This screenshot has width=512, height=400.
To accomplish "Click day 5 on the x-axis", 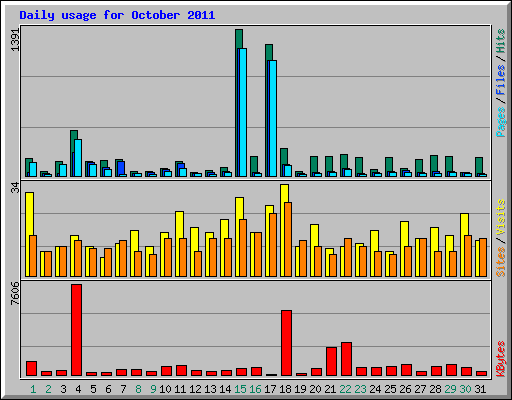I will (x=93, y=389).
